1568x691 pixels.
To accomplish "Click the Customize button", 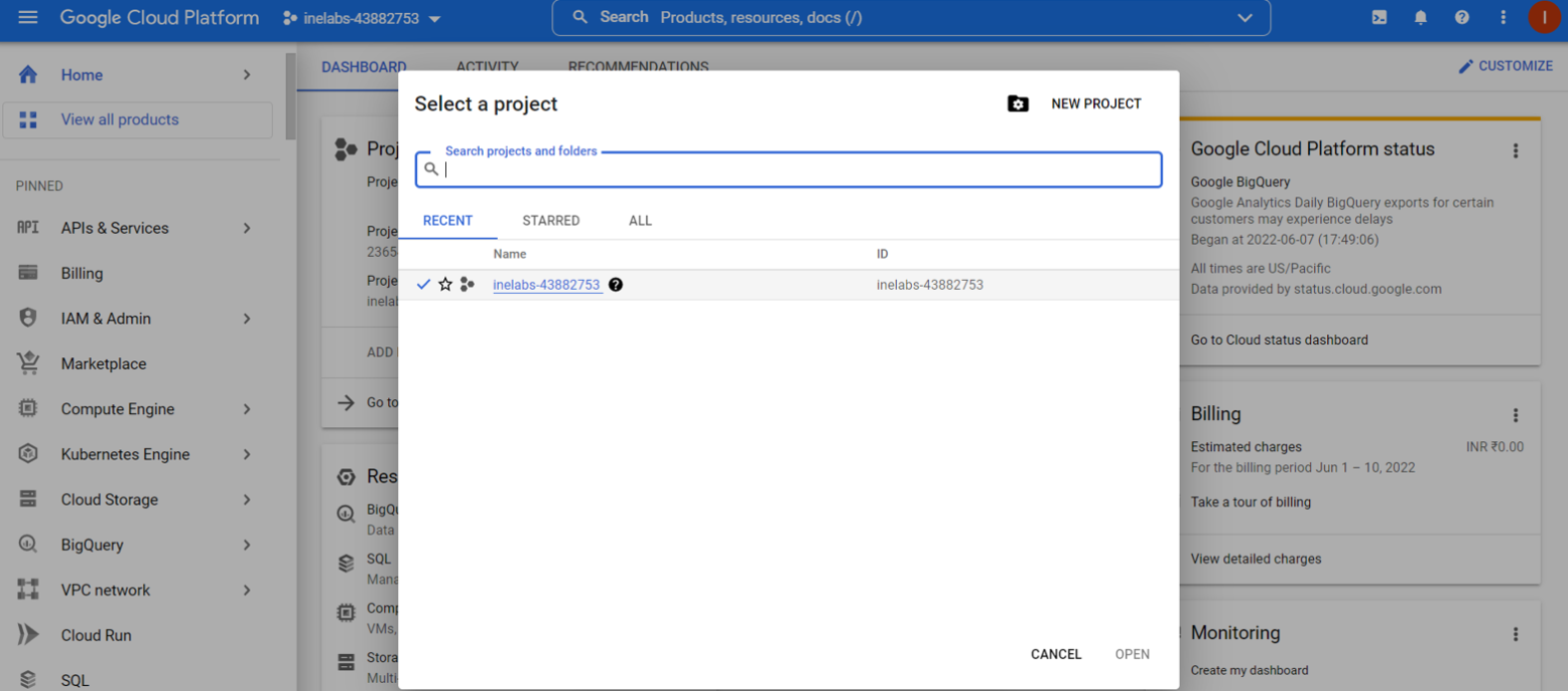I will (x=1505, y=66).
